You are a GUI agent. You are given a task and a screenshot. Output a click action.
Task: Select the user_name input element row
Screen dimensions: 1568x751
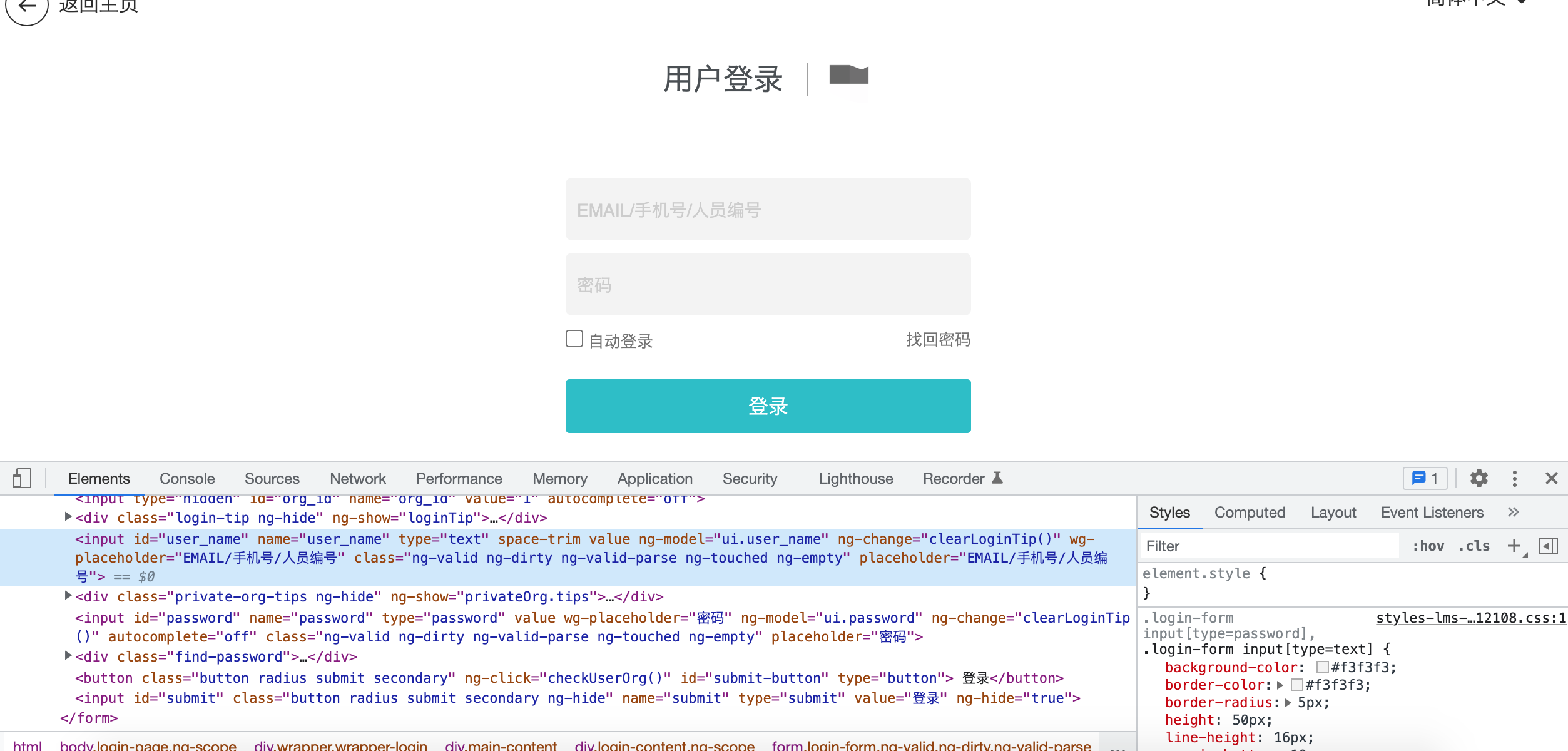568,558
